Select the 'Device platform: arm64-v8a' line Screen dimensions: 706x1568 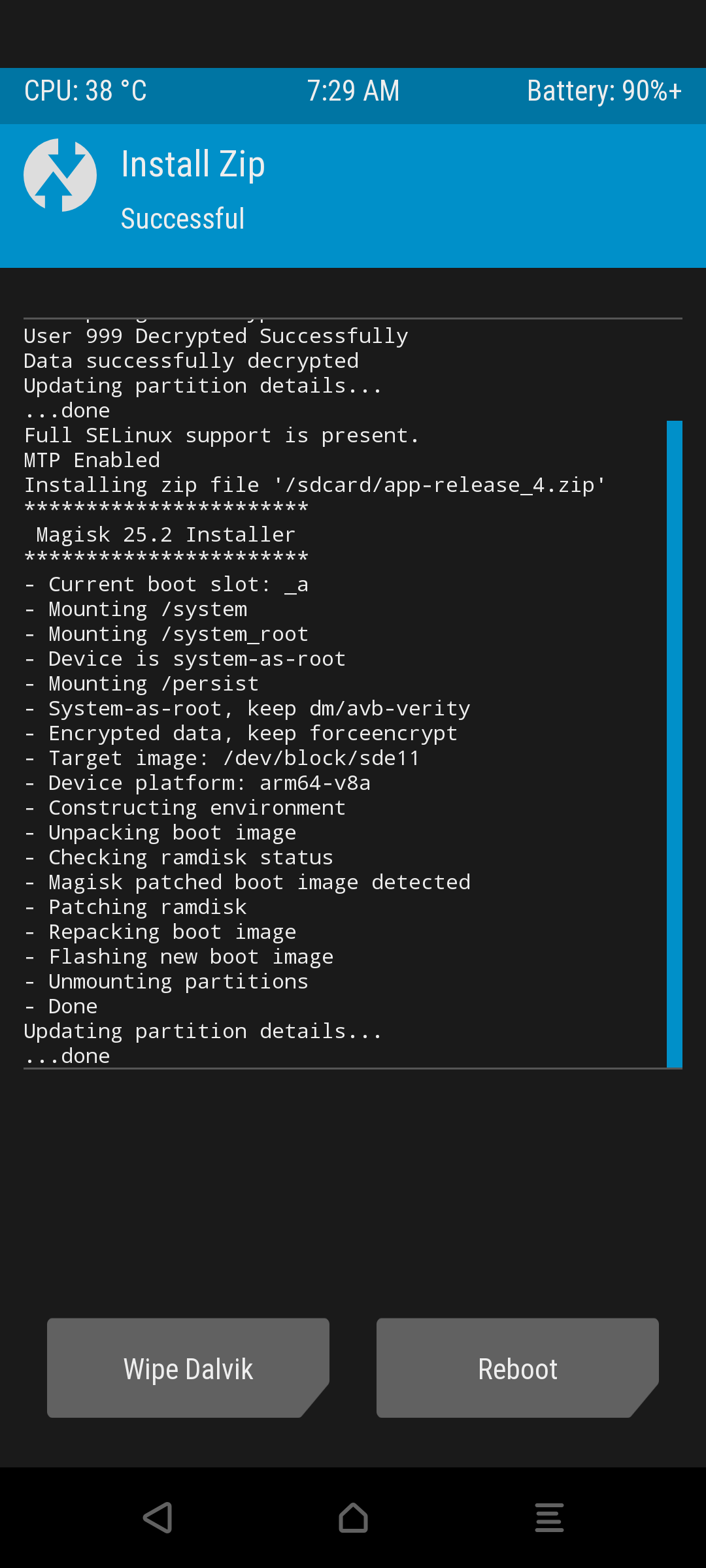pos(197,783)
